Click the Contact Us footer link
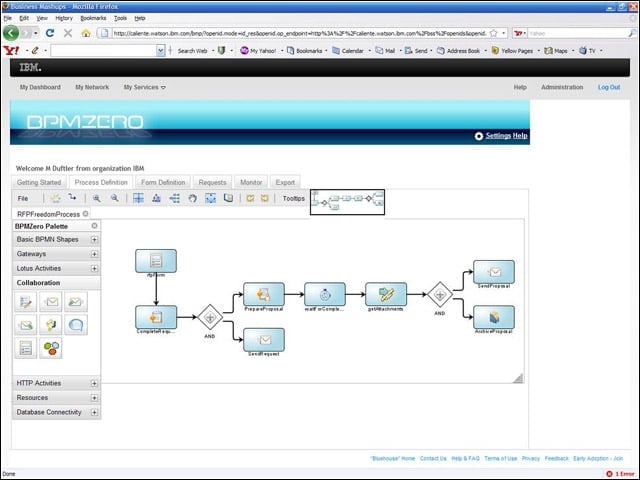The height and width of the screenshot is (480, 640). click(433, 459)
